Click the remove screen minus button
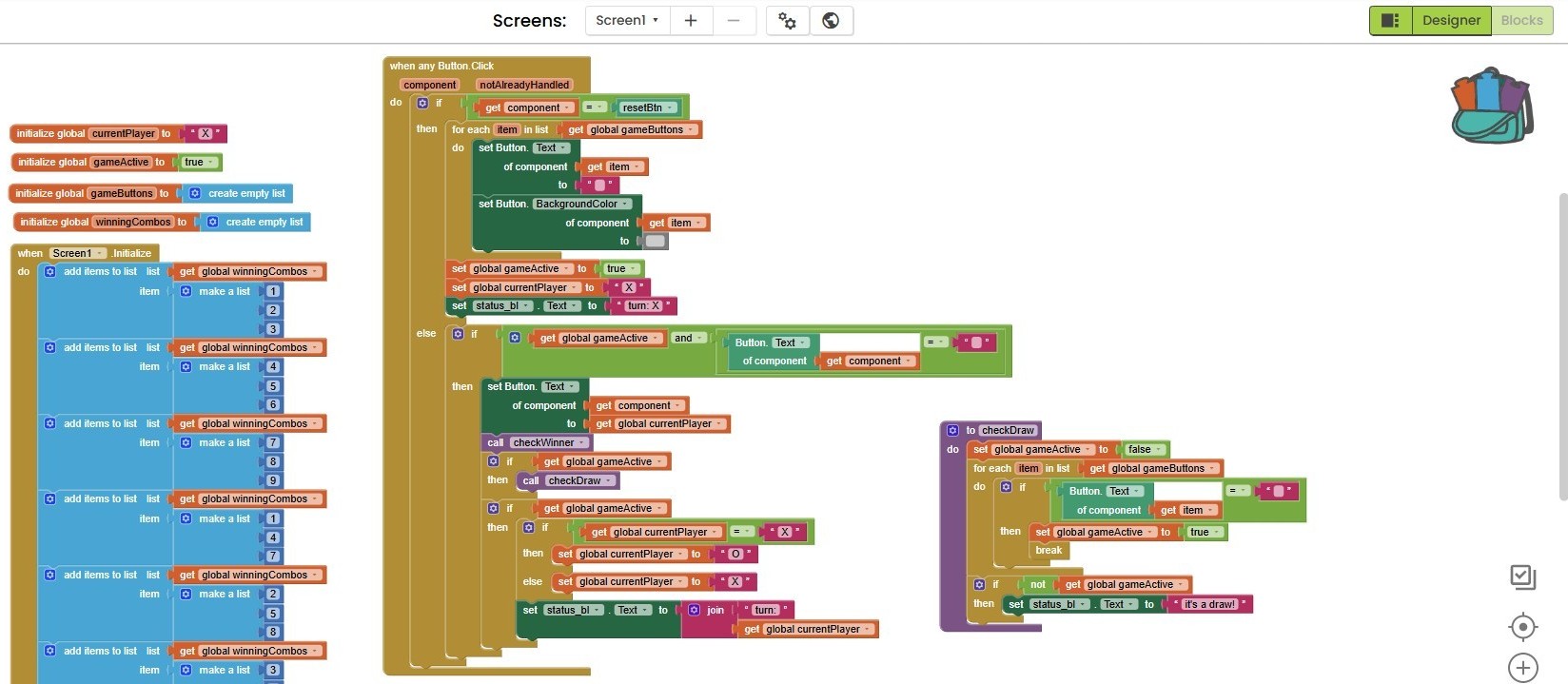Screen dimensions: 1568x684 tap(734, 20)
